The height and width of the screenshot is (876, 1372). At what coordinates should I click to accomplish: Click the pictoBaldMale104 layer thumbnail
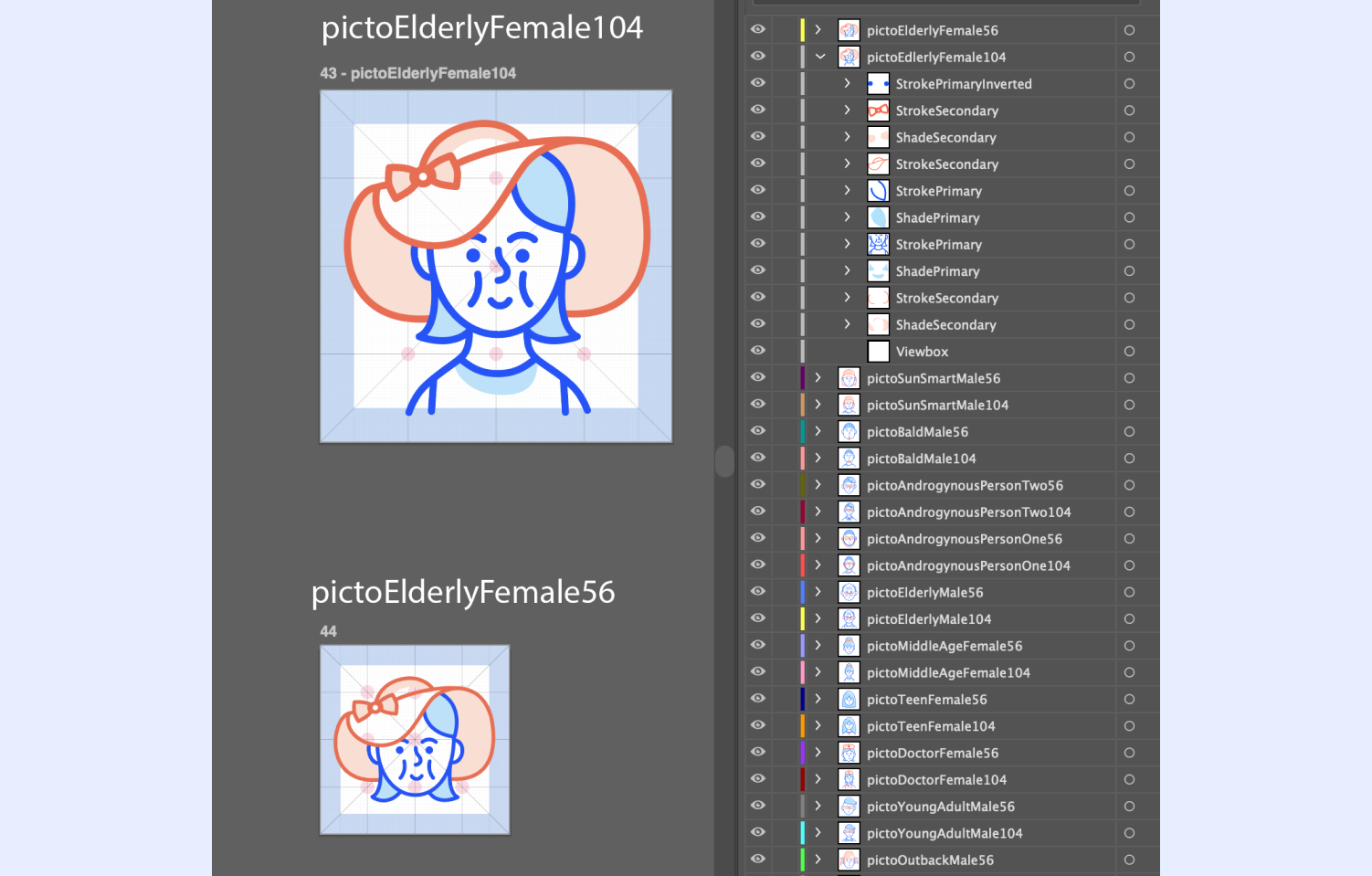(849, 458)
